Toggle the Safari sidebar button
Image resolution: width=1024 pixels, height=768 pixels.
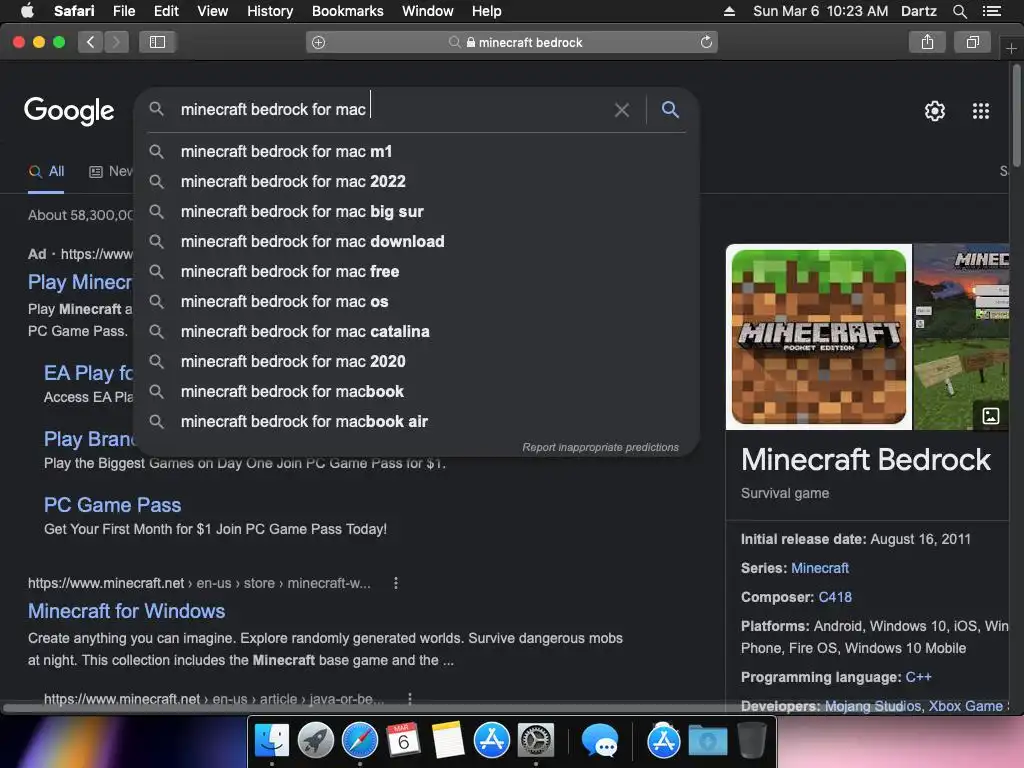pyautogui.click(x=157, y=42)
